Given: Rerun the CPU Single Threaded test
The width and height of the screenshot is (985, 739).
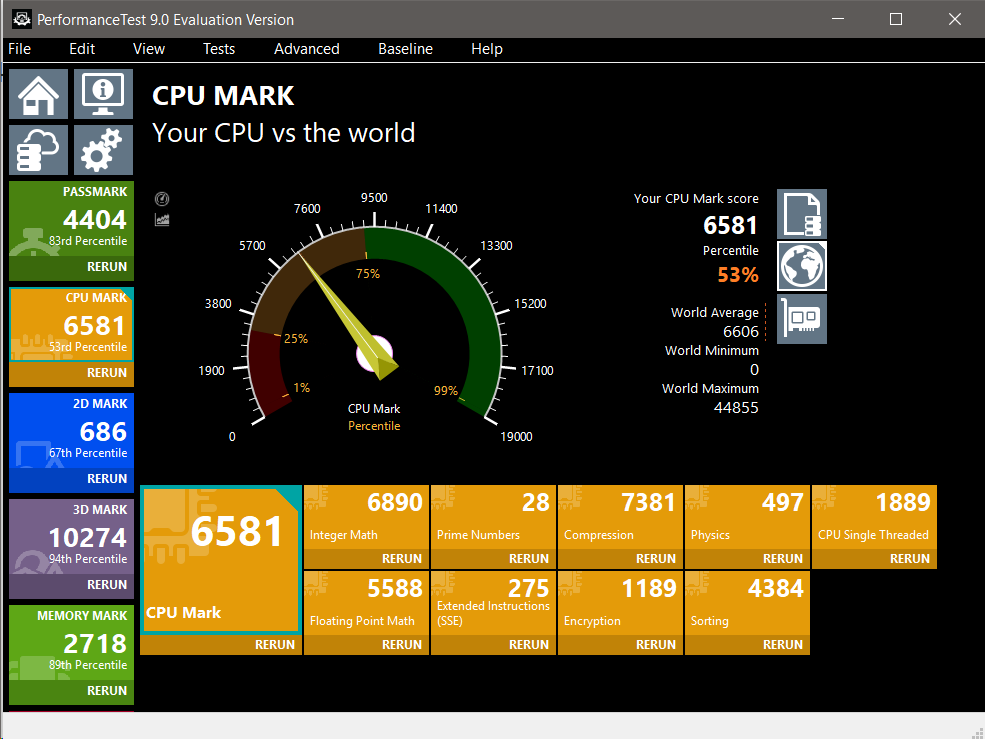Looking at the screenshot, I should [x=909, y=559].
